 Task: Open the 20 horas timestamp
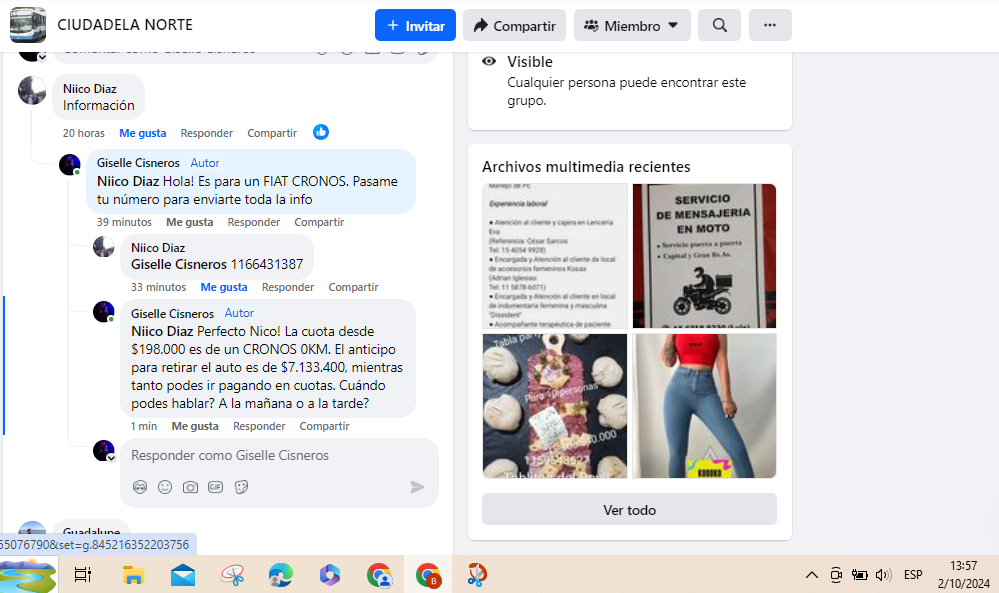pos(83,133)
